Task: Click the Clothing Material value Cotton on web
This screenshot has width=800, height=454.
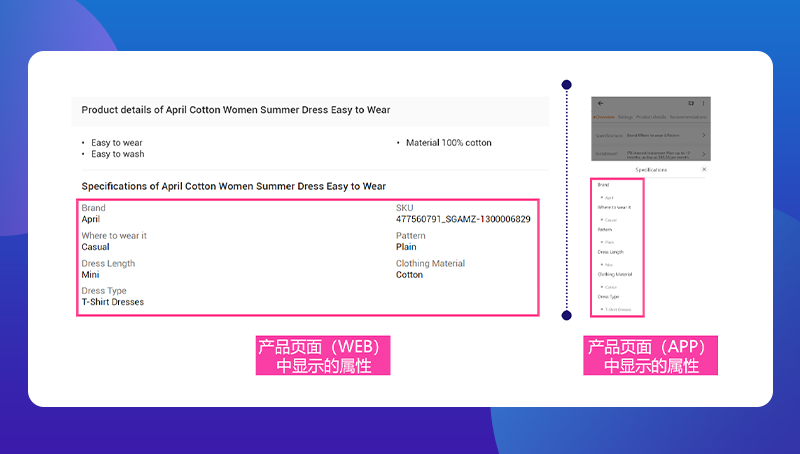Action: coord(409,274)
